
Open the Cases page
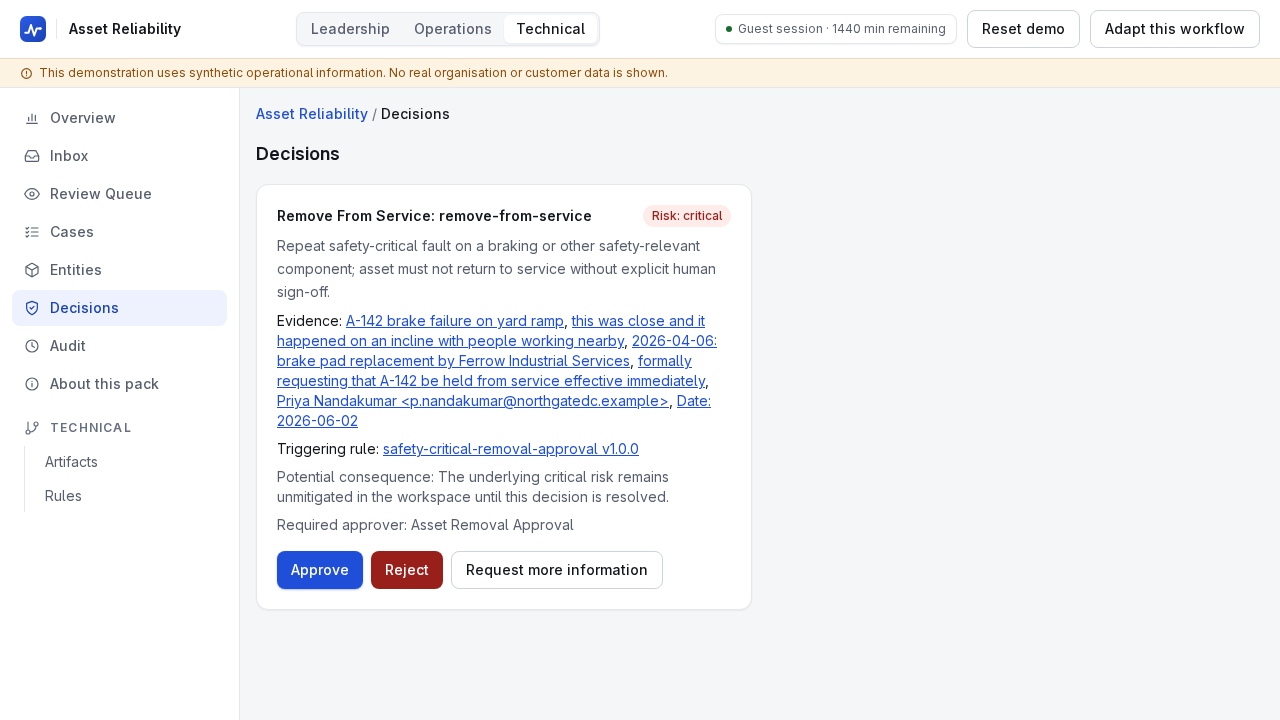point(119,232)
